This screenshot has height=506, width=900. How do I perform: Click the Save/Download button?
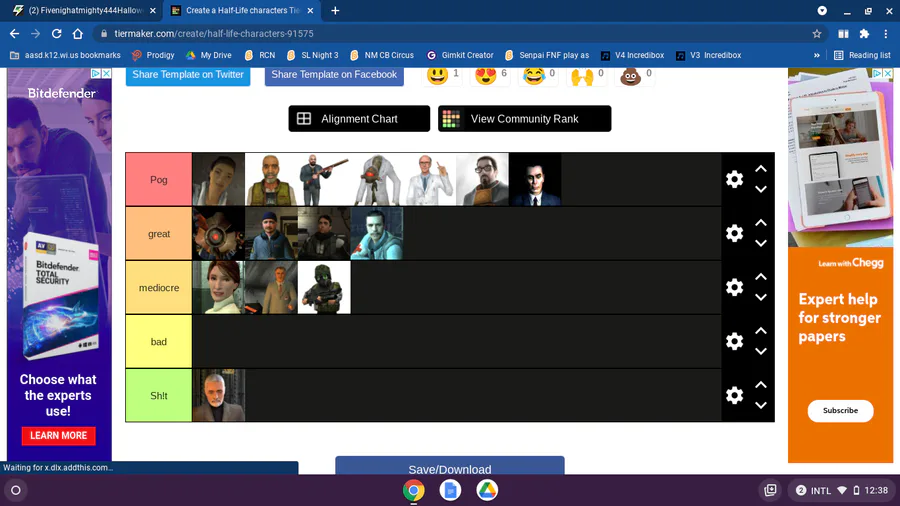coord(449,466)
